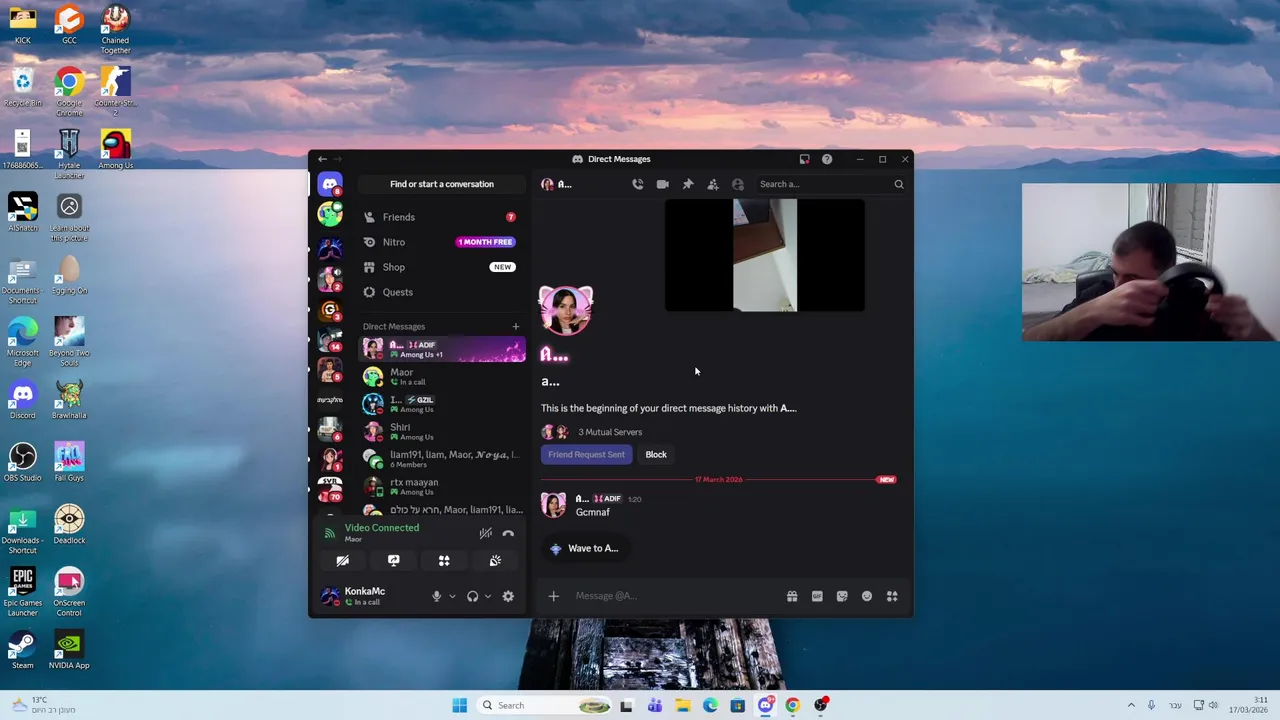Open the video stream thumbnail in chat
The image size is (1280, 720).
coord(765,255)
